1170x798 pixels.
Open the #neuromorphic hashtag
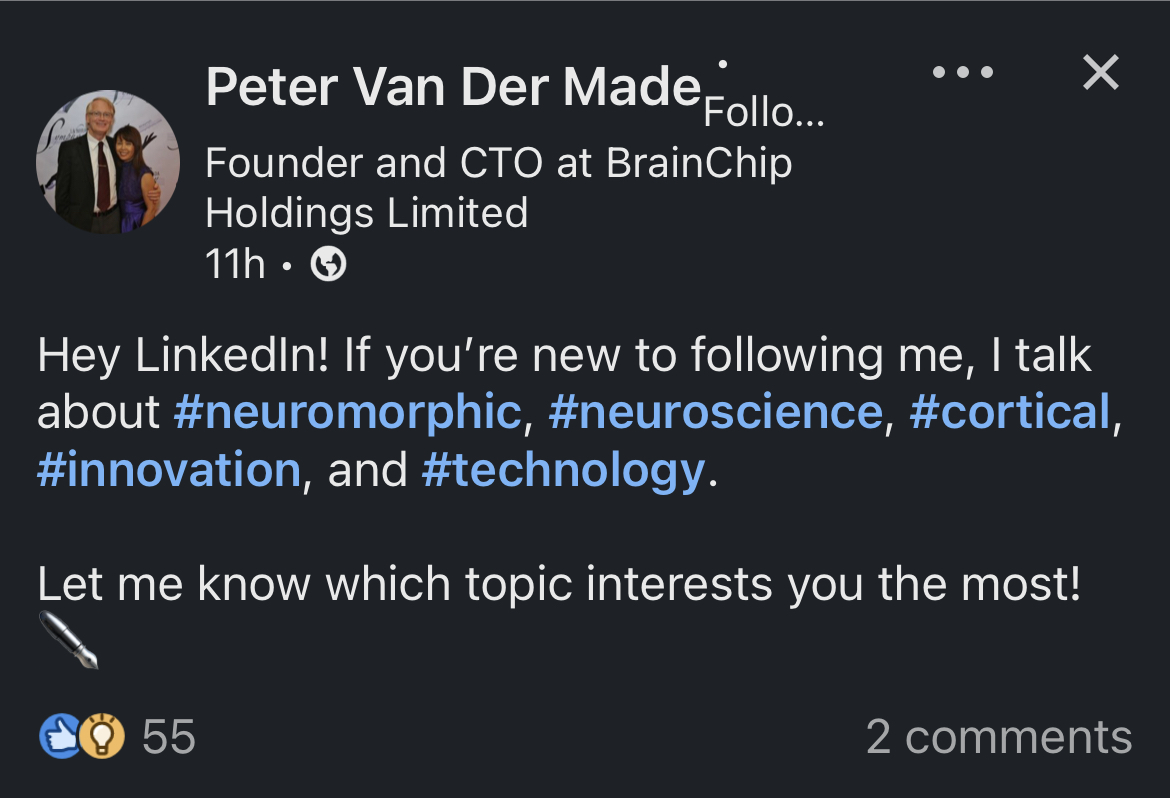pyautogui.click(x=347, y=412)
